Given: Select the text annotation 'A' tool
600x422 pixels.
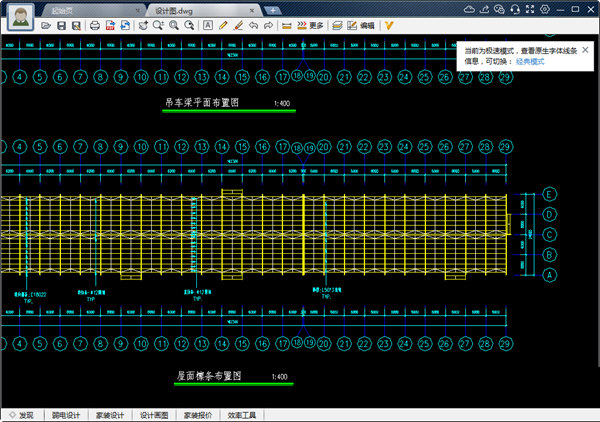Looking at the screenshot, I should coord(207,25).
